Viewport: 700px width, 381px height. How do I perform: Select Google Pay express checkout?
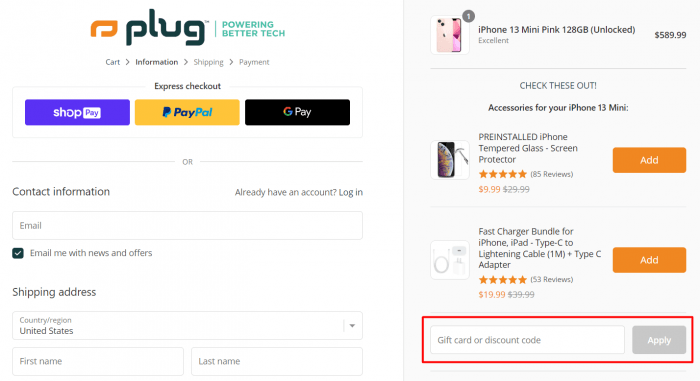pos(297,112)
